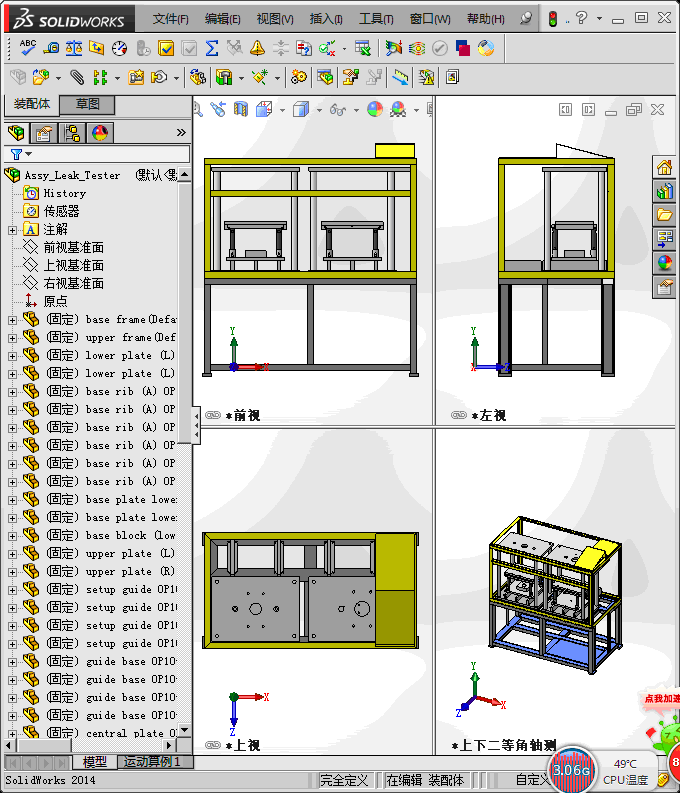Screen dimensions: 680x793
Task: Click the Section View icon
Action: tap(241, 109)
